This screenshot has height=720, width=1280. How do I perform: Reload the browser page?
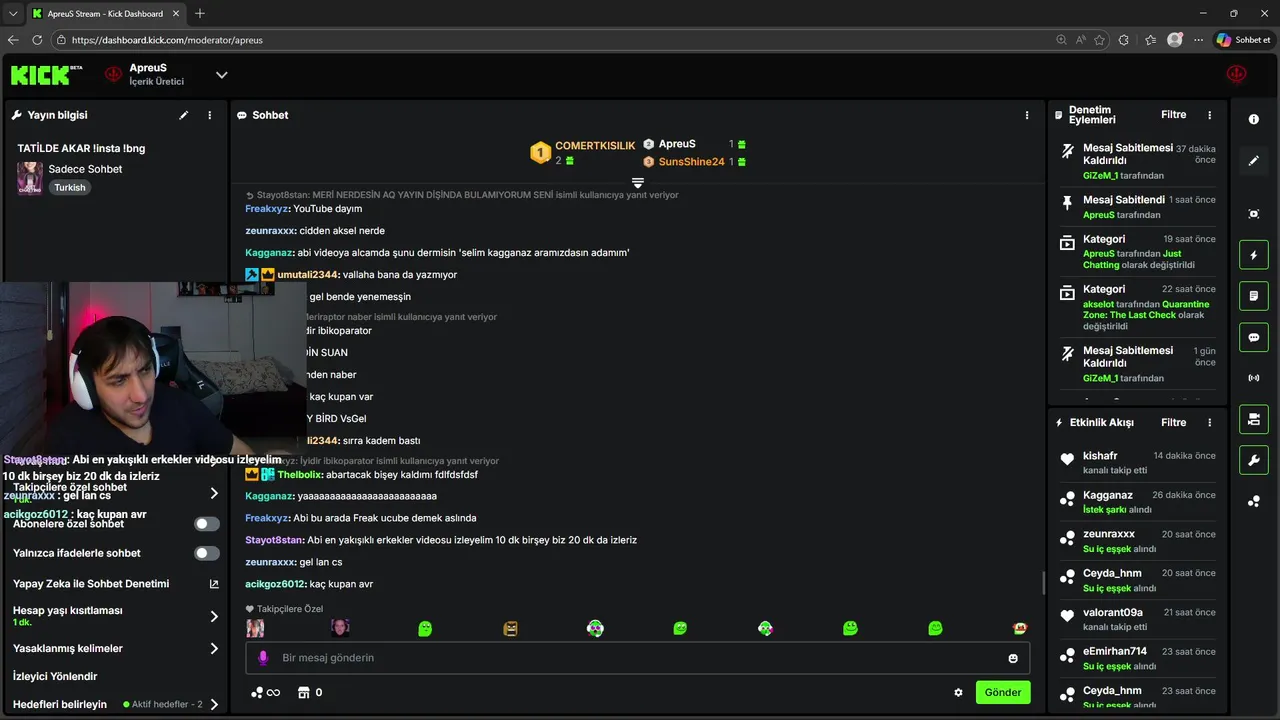click(x=37, y=40)
